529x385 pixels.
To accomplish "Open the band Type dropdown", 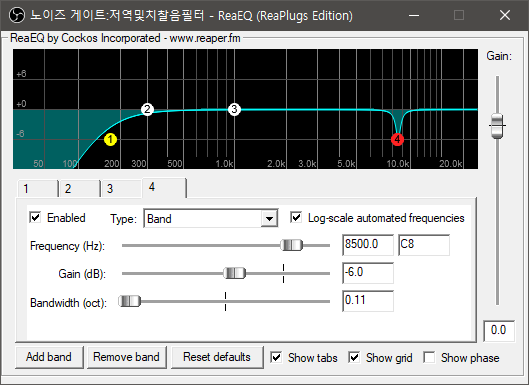I will click(x=211, y=219).
